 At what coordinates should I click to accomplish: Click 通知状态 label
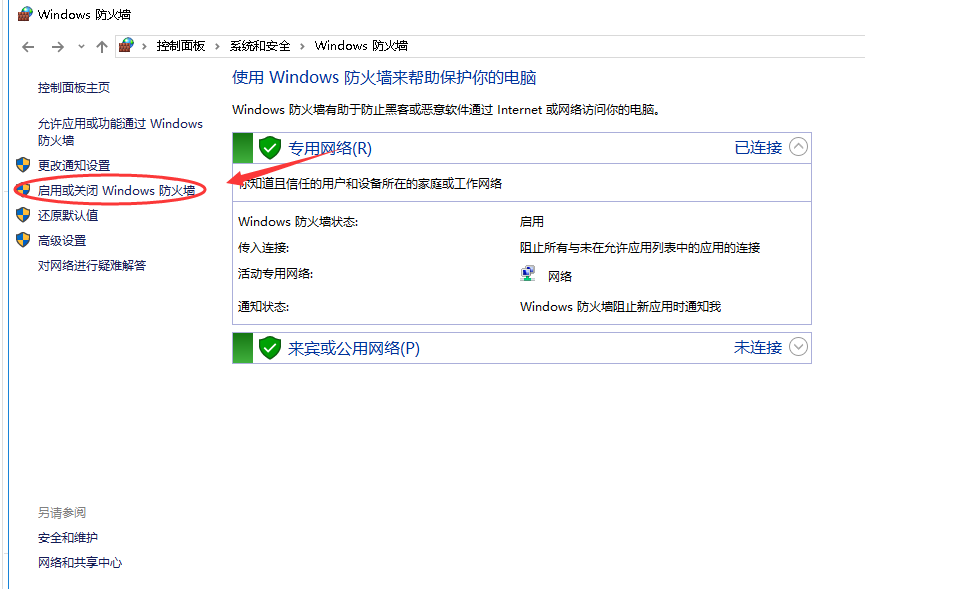tap(263, 307)
